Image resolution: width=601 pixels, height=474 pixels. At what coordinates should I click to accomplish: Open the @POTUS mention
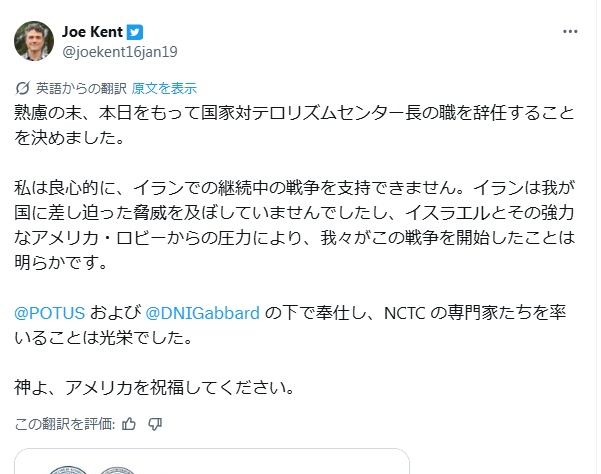pyautogui.click(x=50, y=312)
